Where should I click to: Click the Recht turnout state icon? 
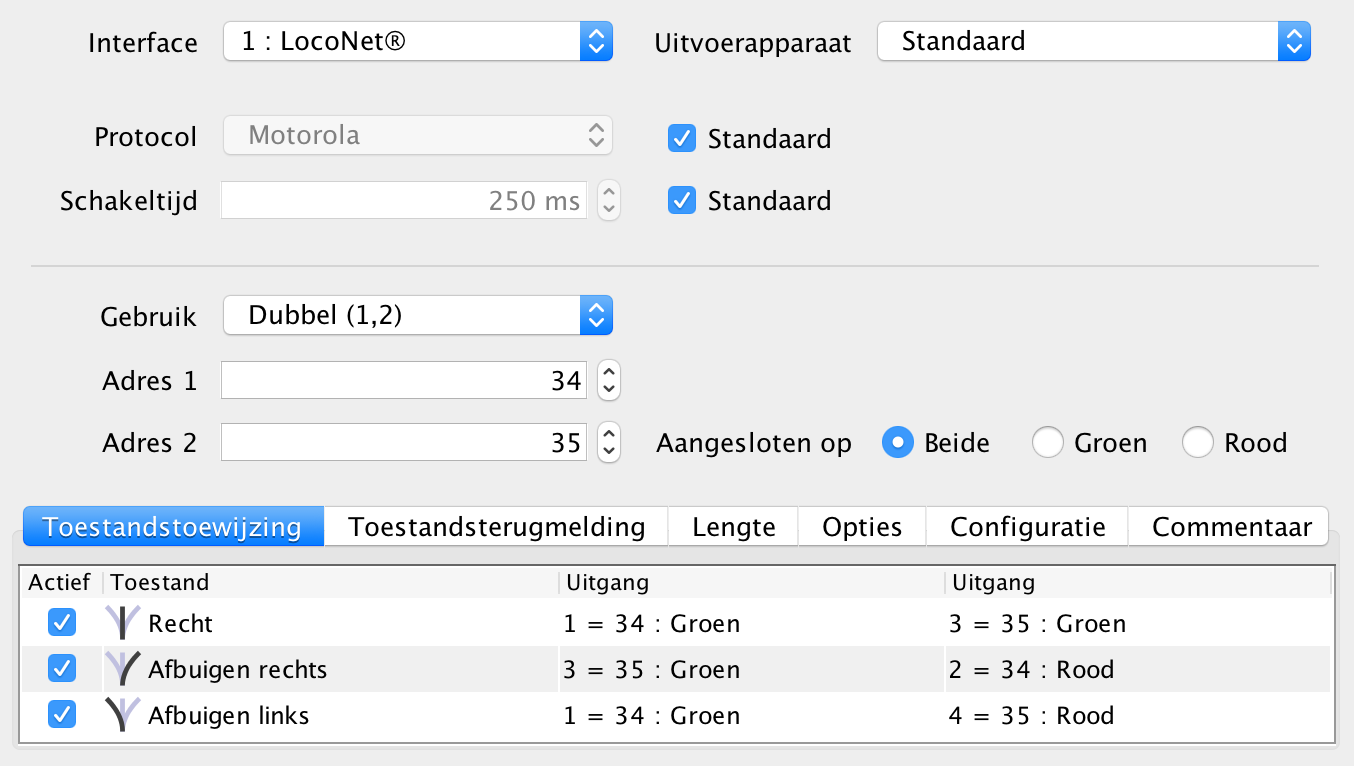[123, 623]
